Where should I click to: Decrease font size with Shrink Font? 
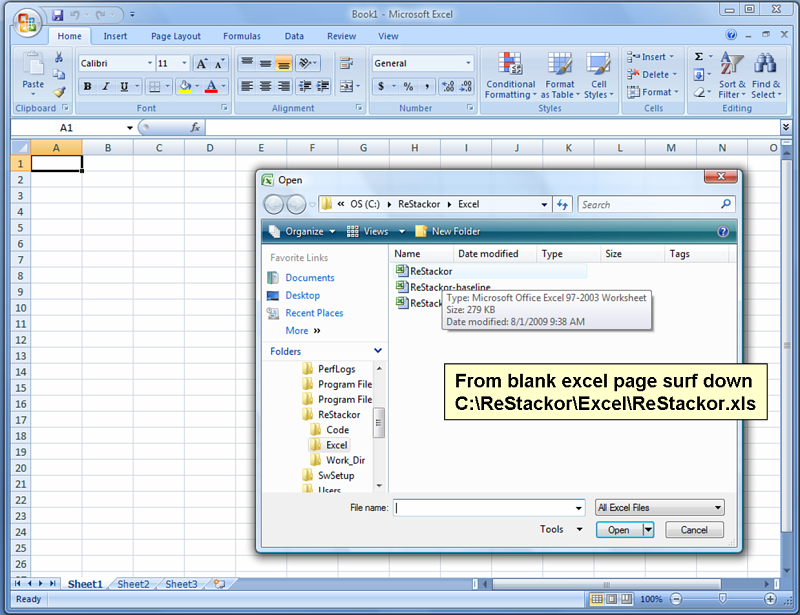point(219,63)
